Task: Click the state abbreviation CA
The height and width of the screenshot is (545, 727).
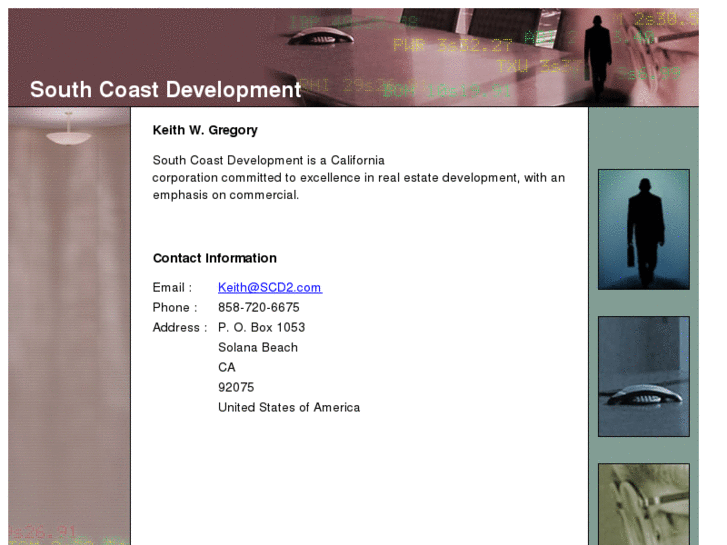Action: coord(227,367)
